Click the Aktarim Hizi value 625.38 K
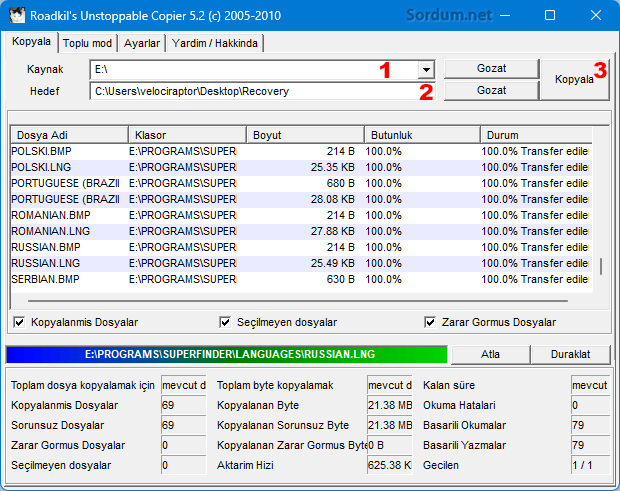 coord(389,465)
